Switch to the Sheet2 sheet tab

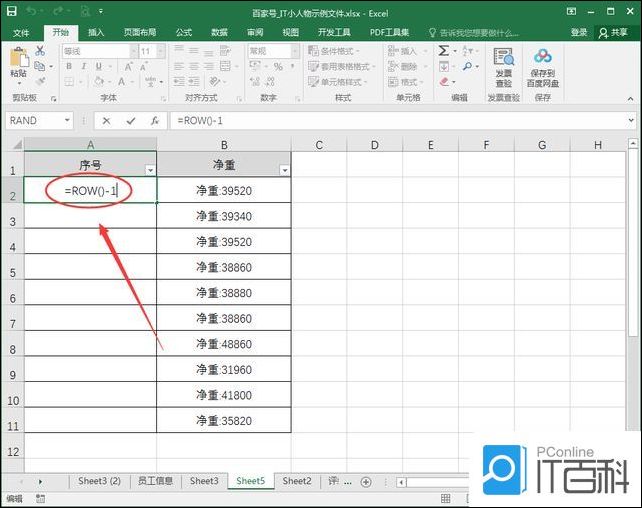(x=296, y=481)
